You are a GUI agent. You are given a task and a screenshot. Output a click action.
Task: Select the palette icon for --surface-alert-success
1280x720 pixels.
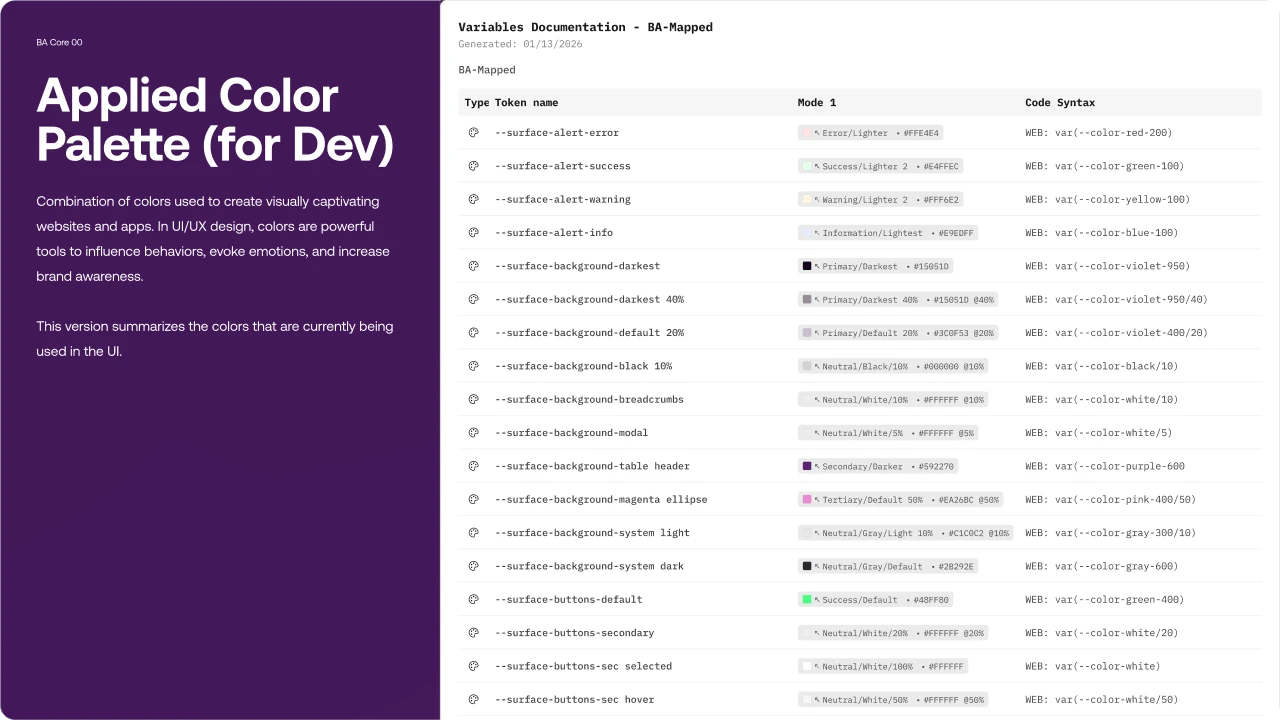pos(473,165)
